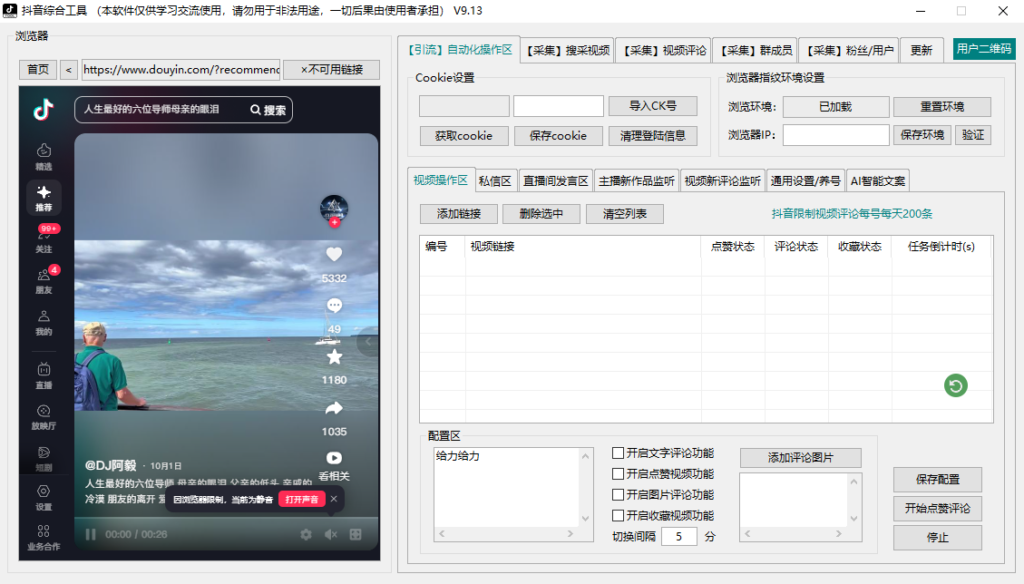This screenshot has height=584, width=1024.
Task: Click the 添加评论图片 button
Action: click(801, 458)
